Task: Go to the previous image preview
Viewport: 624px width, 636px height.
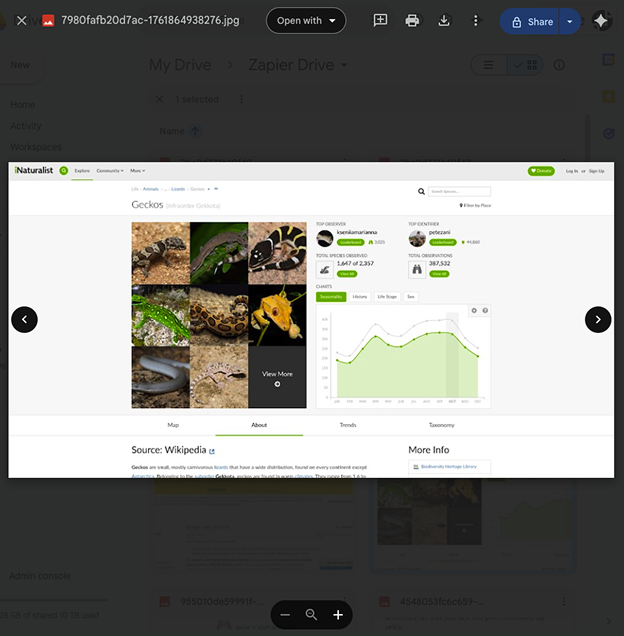Action: [x=24, y=319]
